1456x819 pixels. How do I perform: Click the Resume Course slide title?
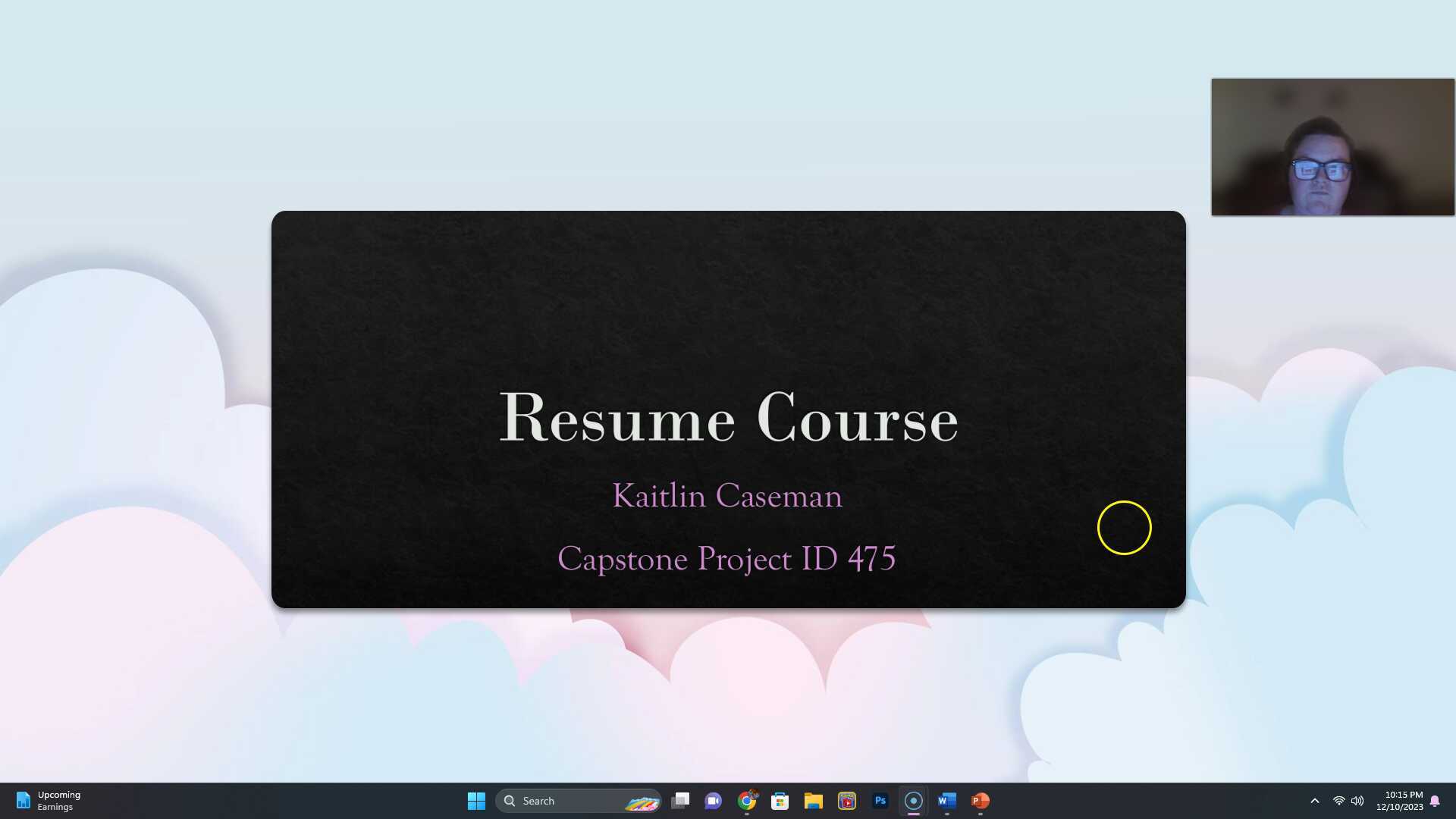727,418
